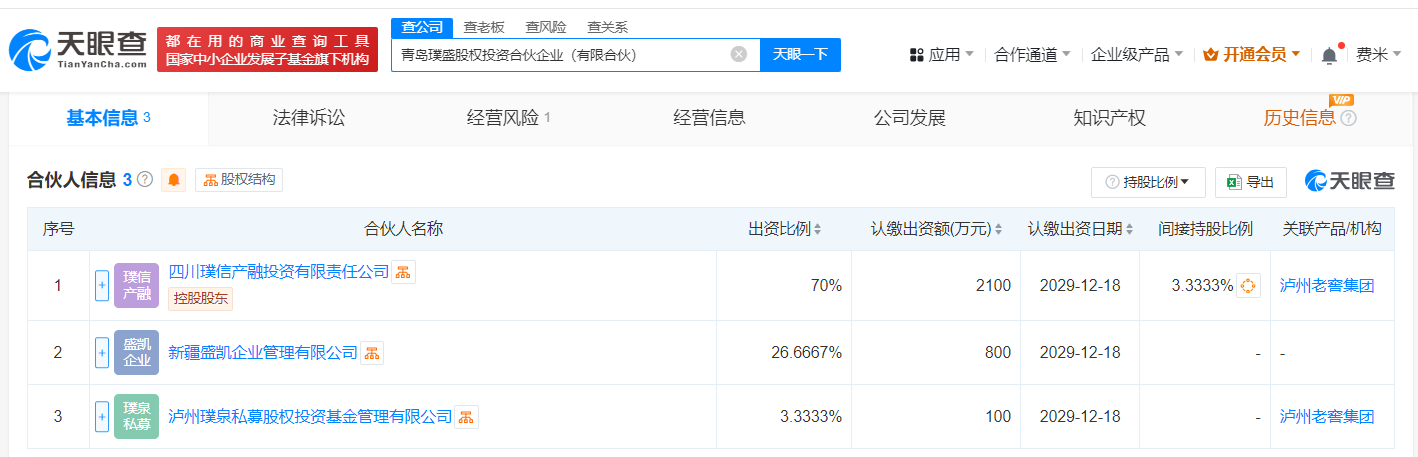The width and height of the screenshot is (1418, 457).
Task: Open equity chart icon beside 新疆盛凯企业管理有限公司
Action: [372, 353]
